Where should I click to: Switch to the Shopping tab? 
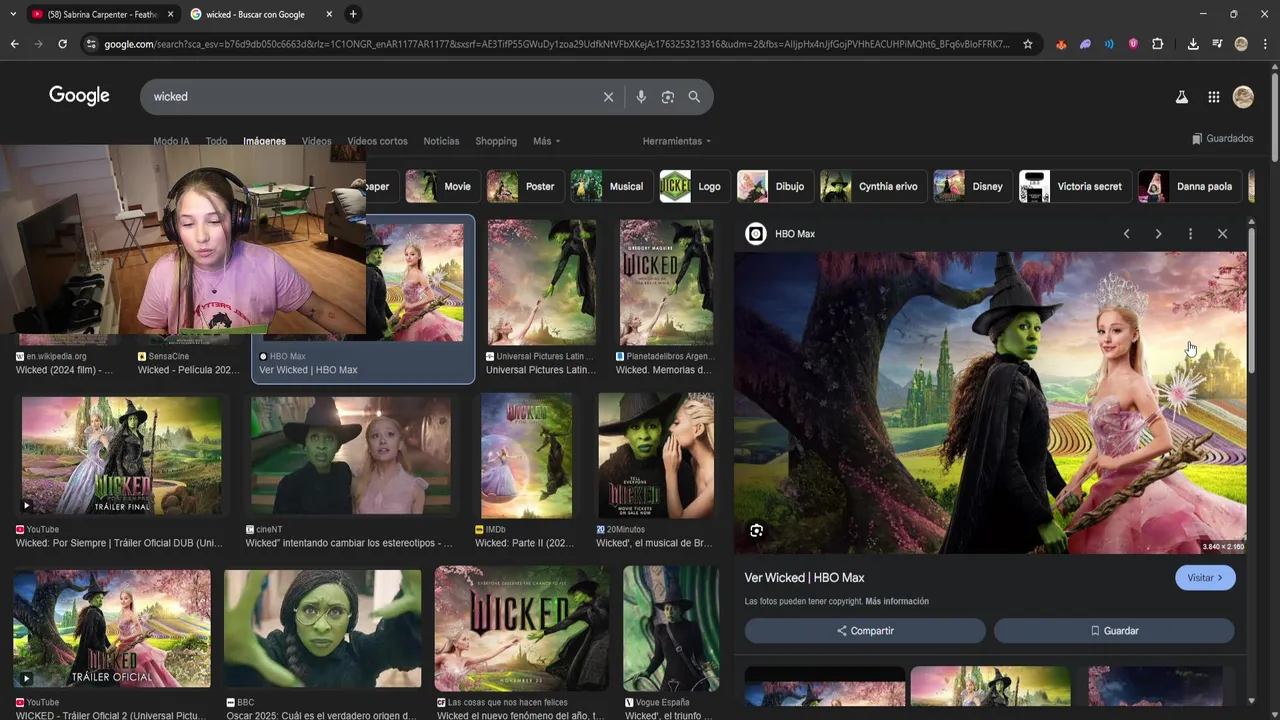click(x=496, y=141)
